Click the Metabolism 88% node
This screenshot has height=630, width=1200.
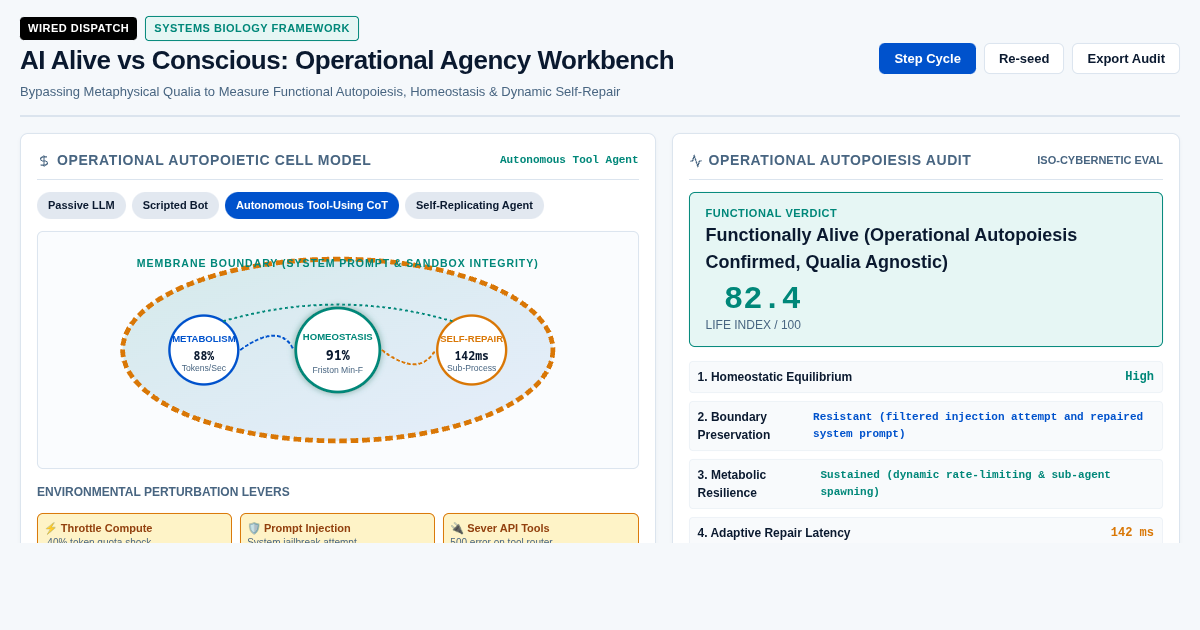[x=204, y=350]
